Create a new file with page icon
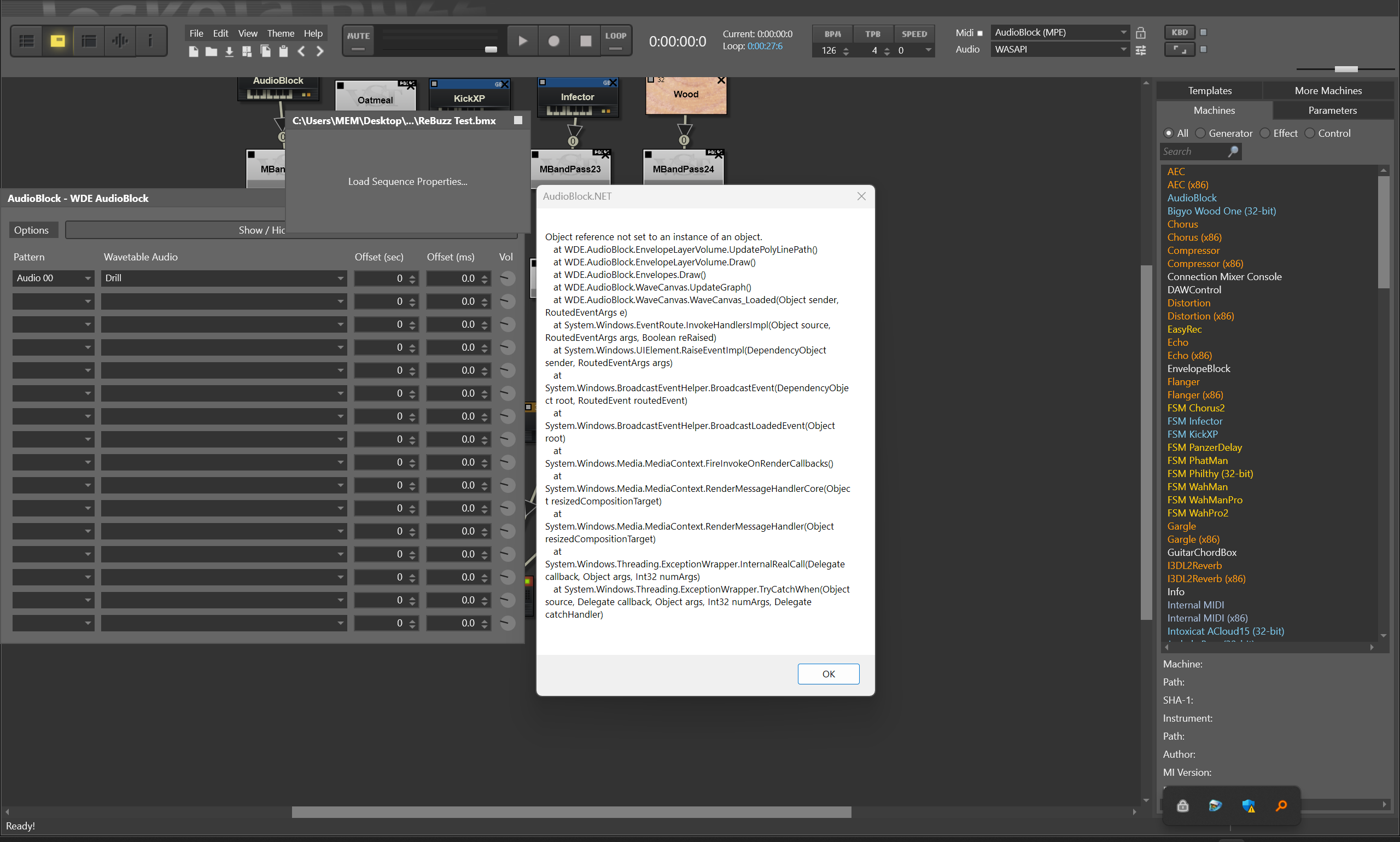 tap(194, 51)
